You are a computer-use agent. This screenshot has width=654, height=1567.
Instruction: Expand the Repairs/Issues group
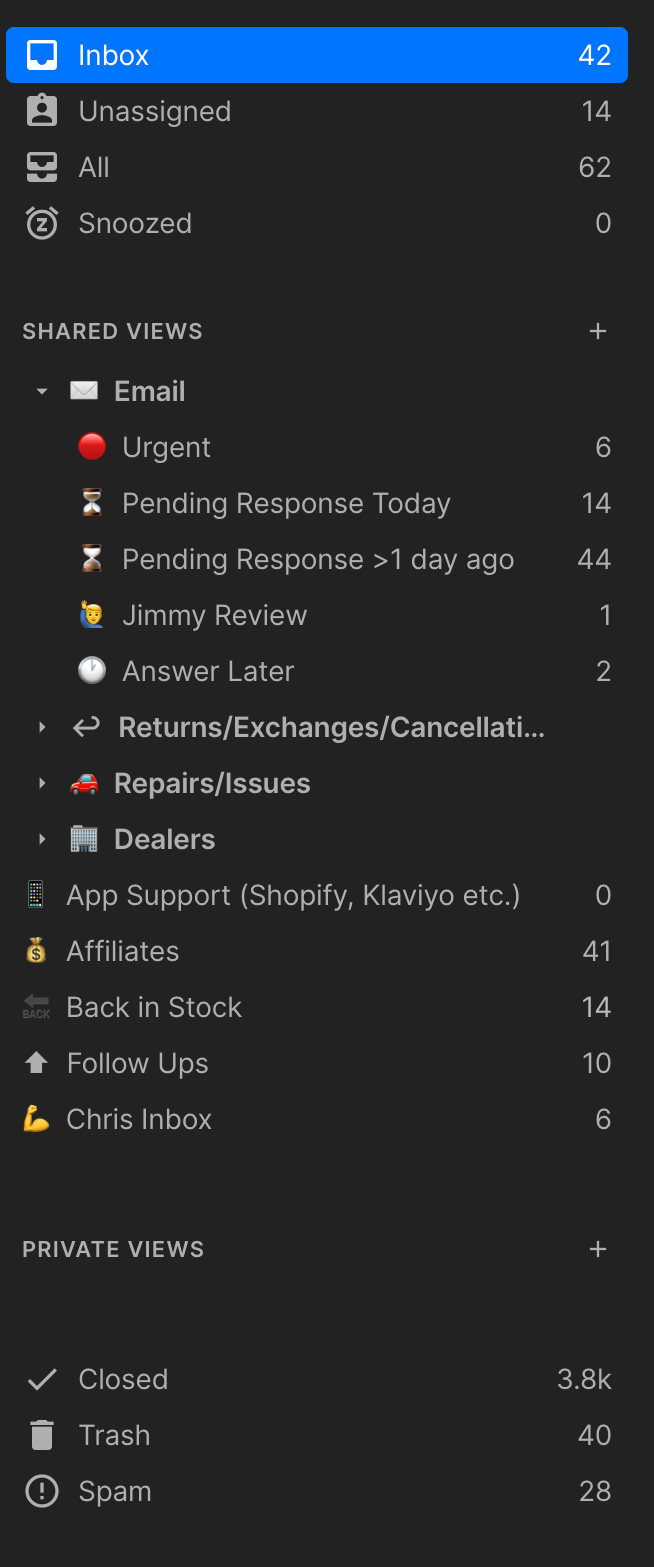click(x=42, y=783)
